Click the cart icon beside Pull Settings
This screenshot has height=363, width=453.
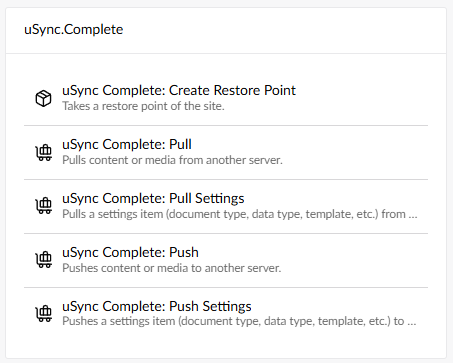44,205
